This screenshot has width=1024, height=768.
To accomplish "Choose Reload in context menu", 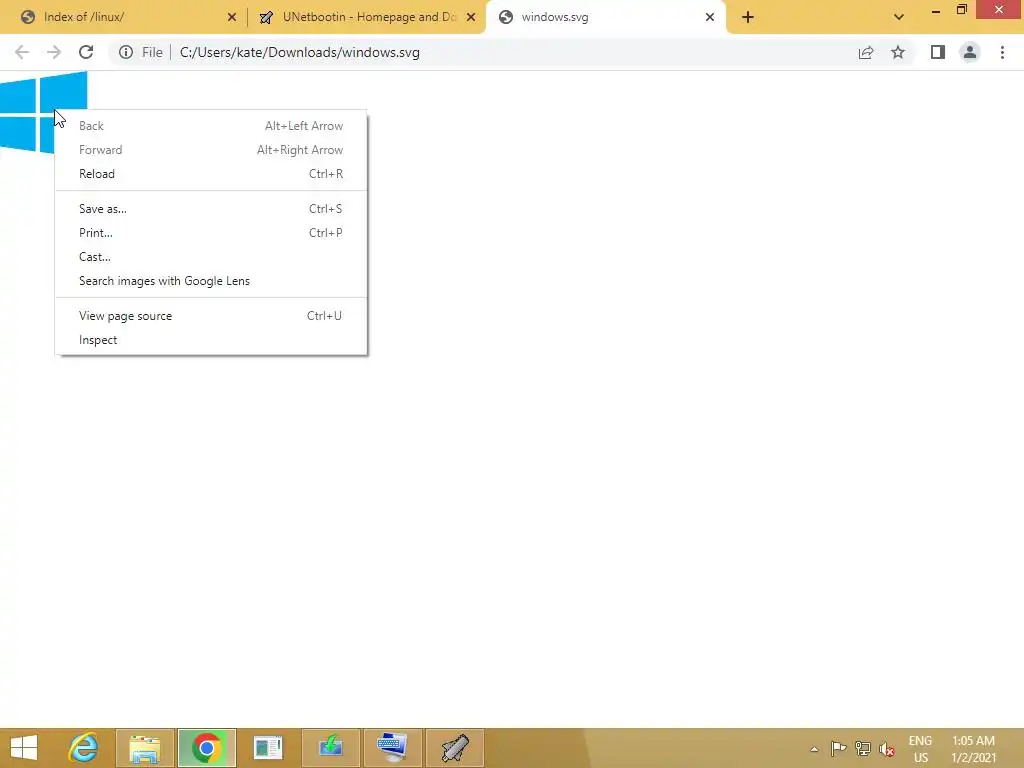I will 211,174.
